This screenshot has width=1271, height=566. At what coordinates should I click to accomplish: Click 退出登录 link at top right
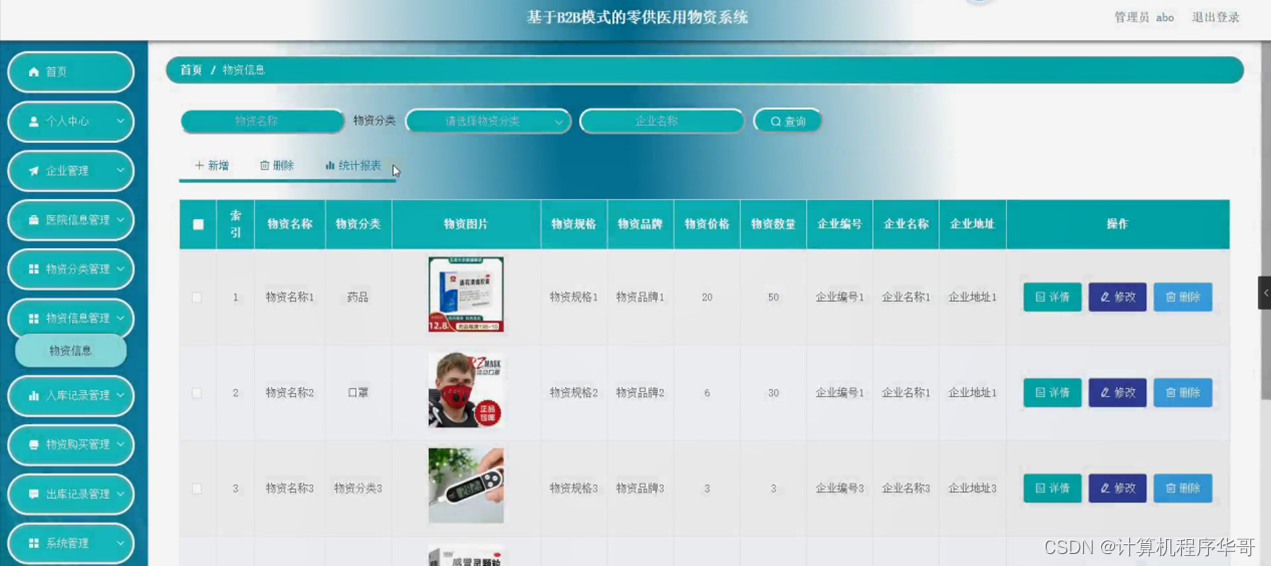1215,17
